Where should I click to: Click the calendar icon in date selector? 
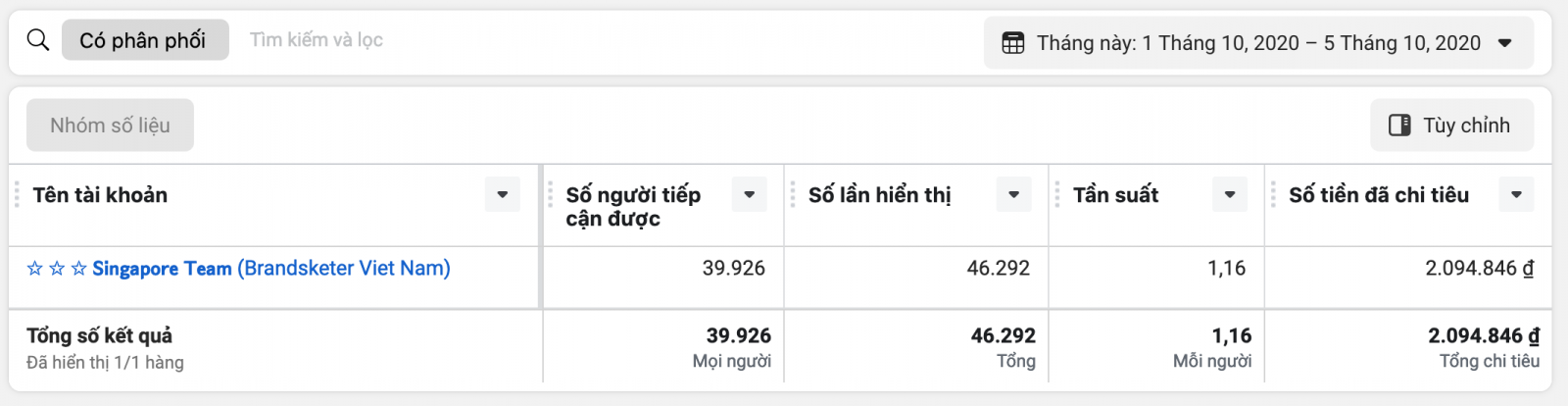point(1012,43)
